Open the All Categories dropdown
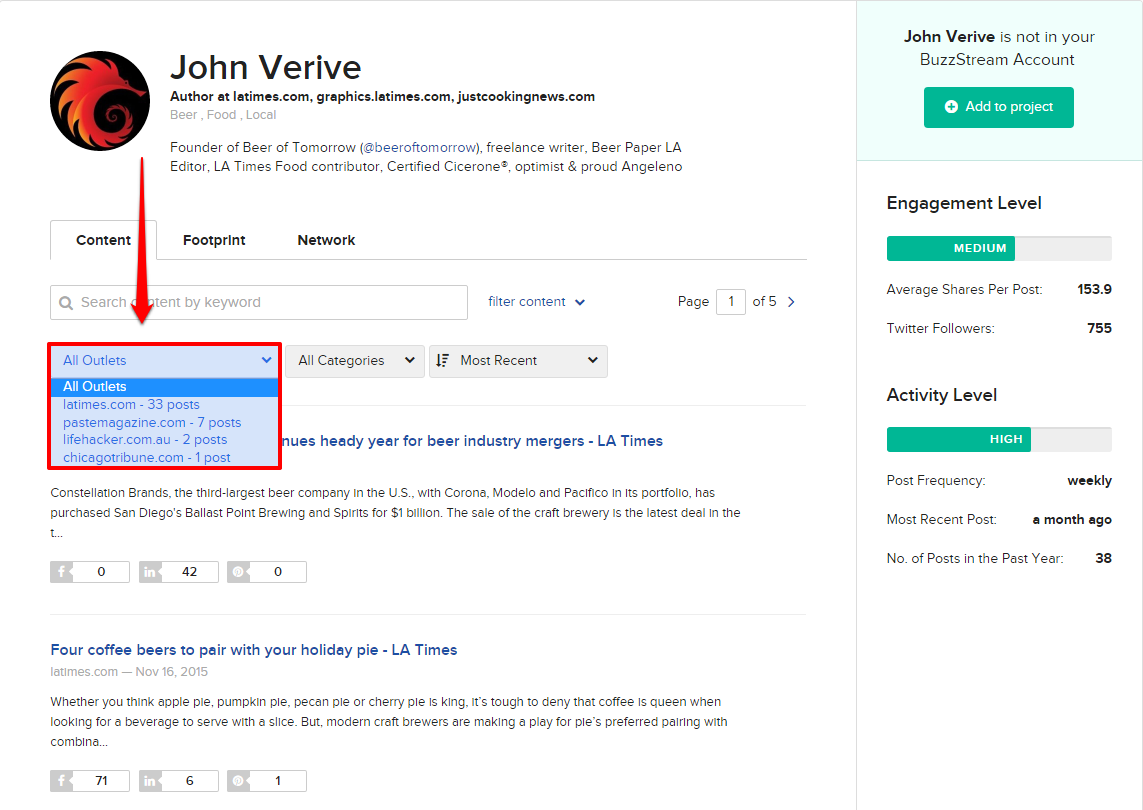The width and height of the screenshot is (1143, 810). tap(355, 361)
